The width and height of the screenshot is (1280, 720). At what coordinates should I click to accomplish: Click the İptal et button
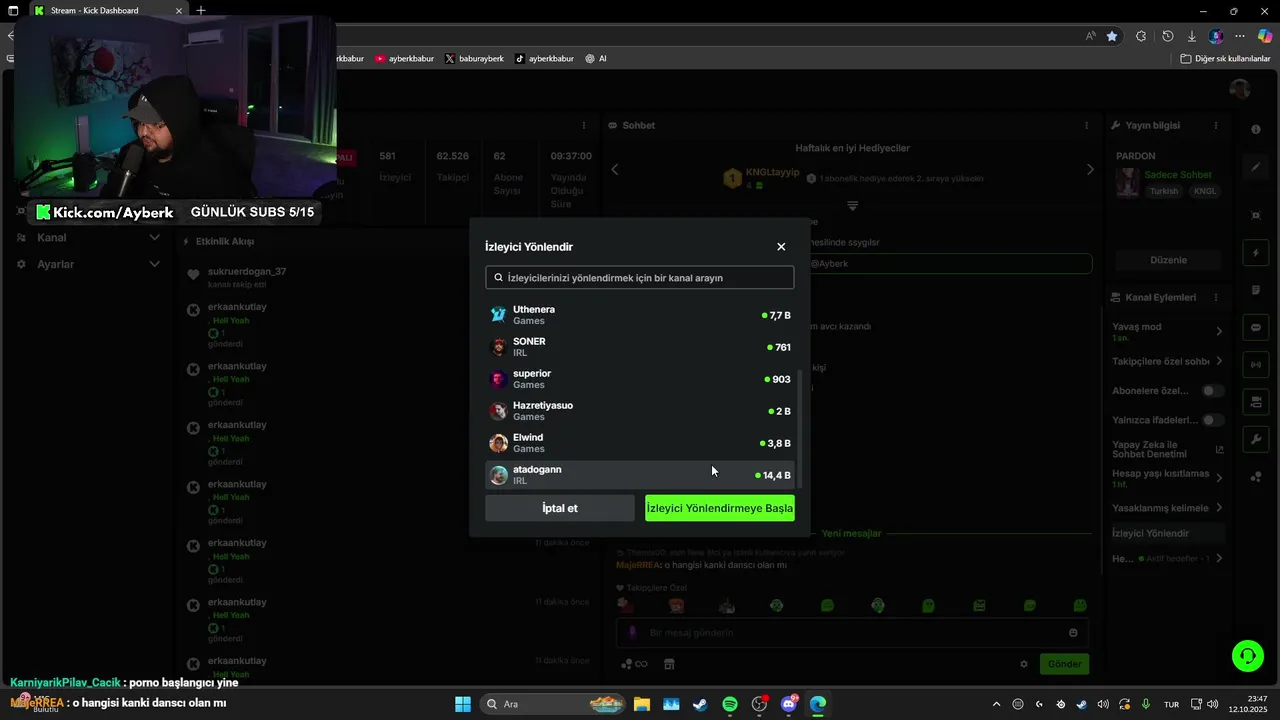pos(560,508)
